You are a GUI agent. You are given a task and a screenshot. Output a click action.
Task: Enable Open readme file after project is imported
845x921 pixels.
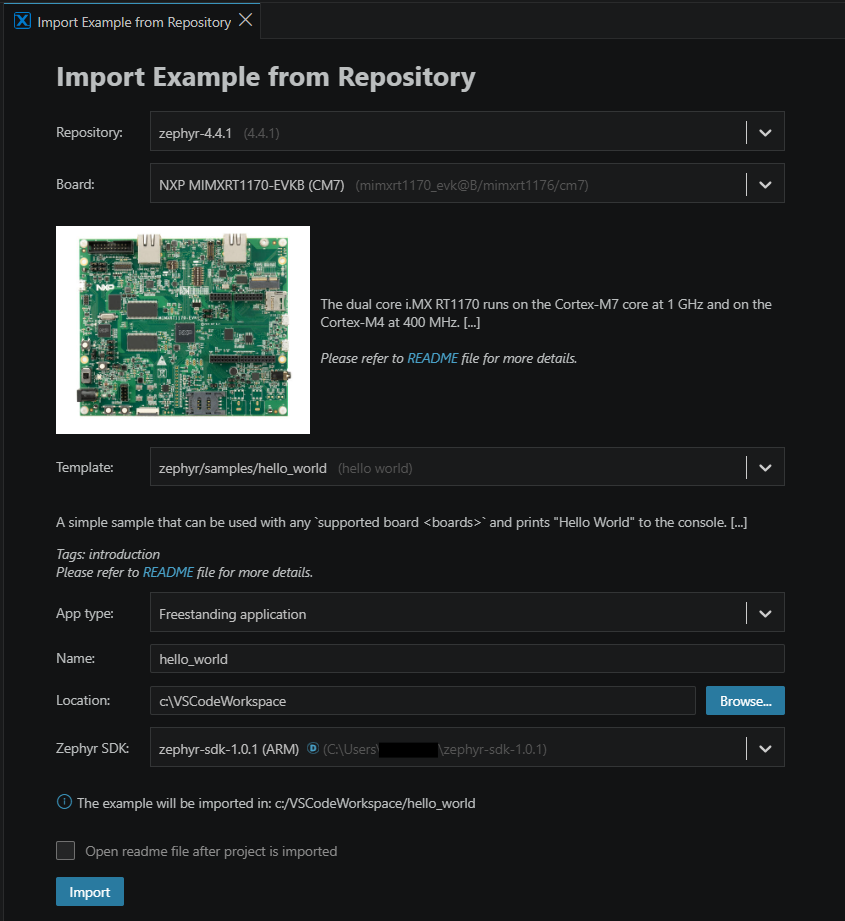click(x=65, y=851)
